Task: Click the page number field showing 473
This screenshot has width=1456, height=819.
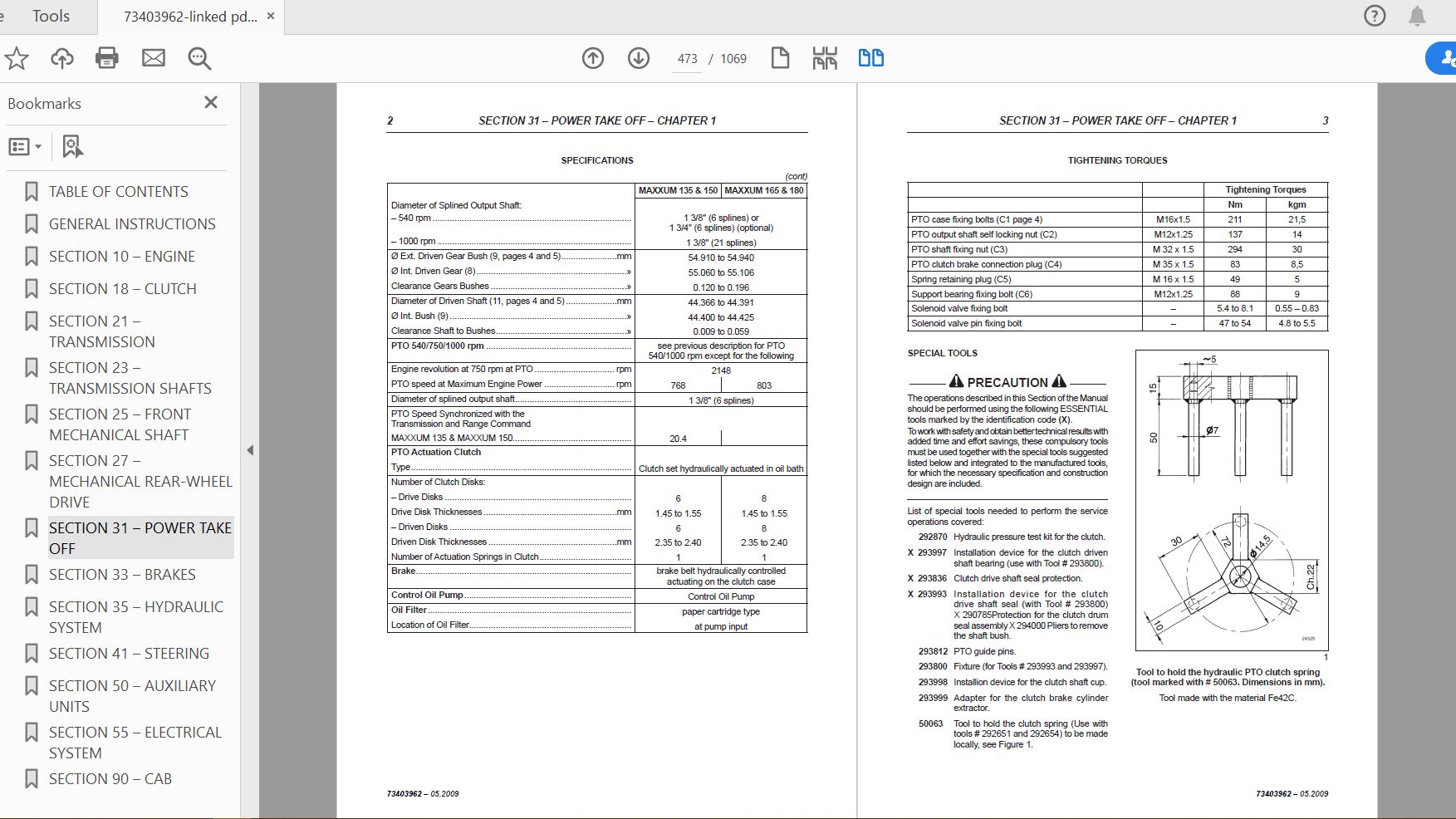Action: (688, 59)
